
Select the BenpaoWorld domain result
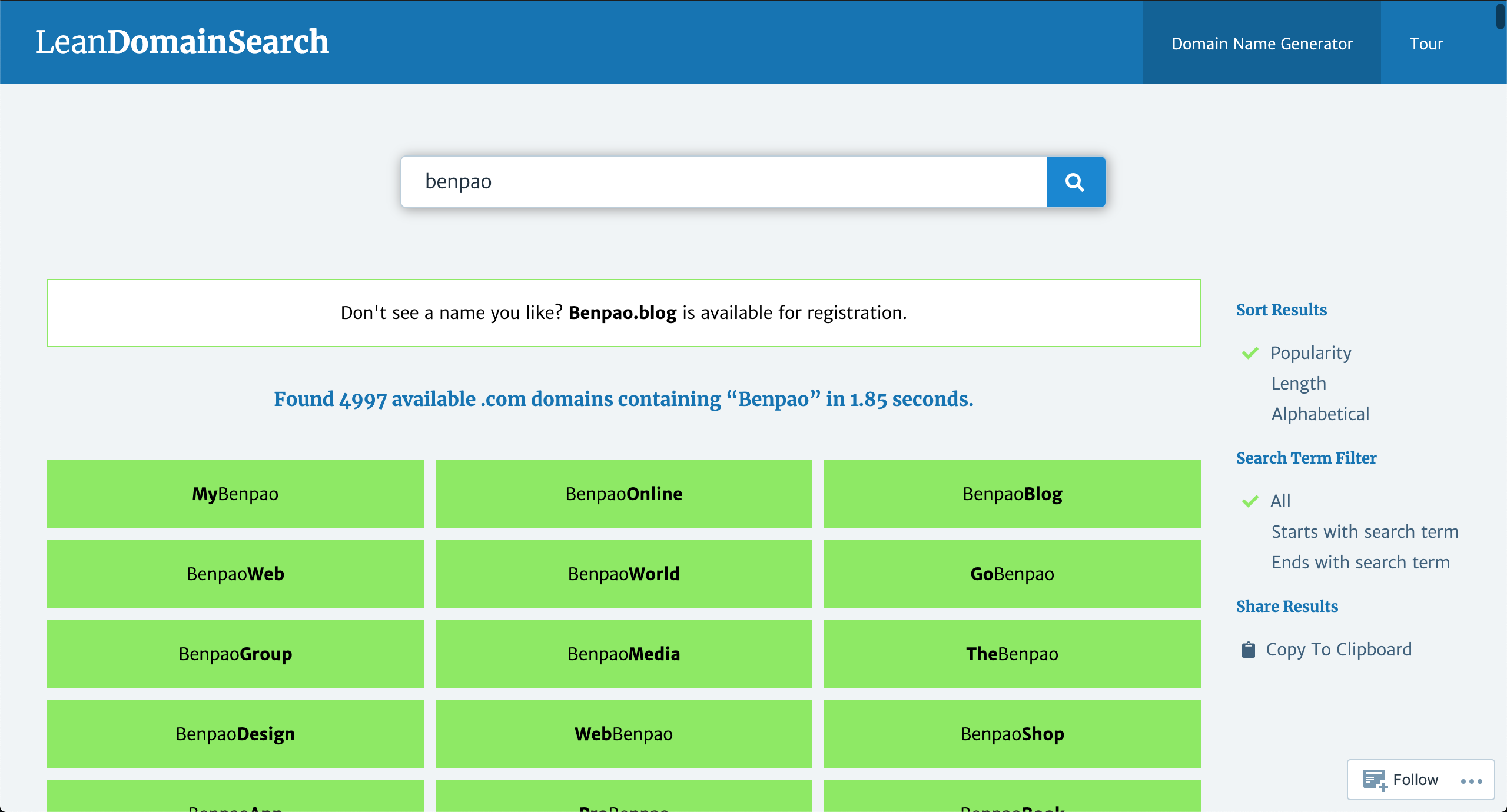(x=624, y=574)
